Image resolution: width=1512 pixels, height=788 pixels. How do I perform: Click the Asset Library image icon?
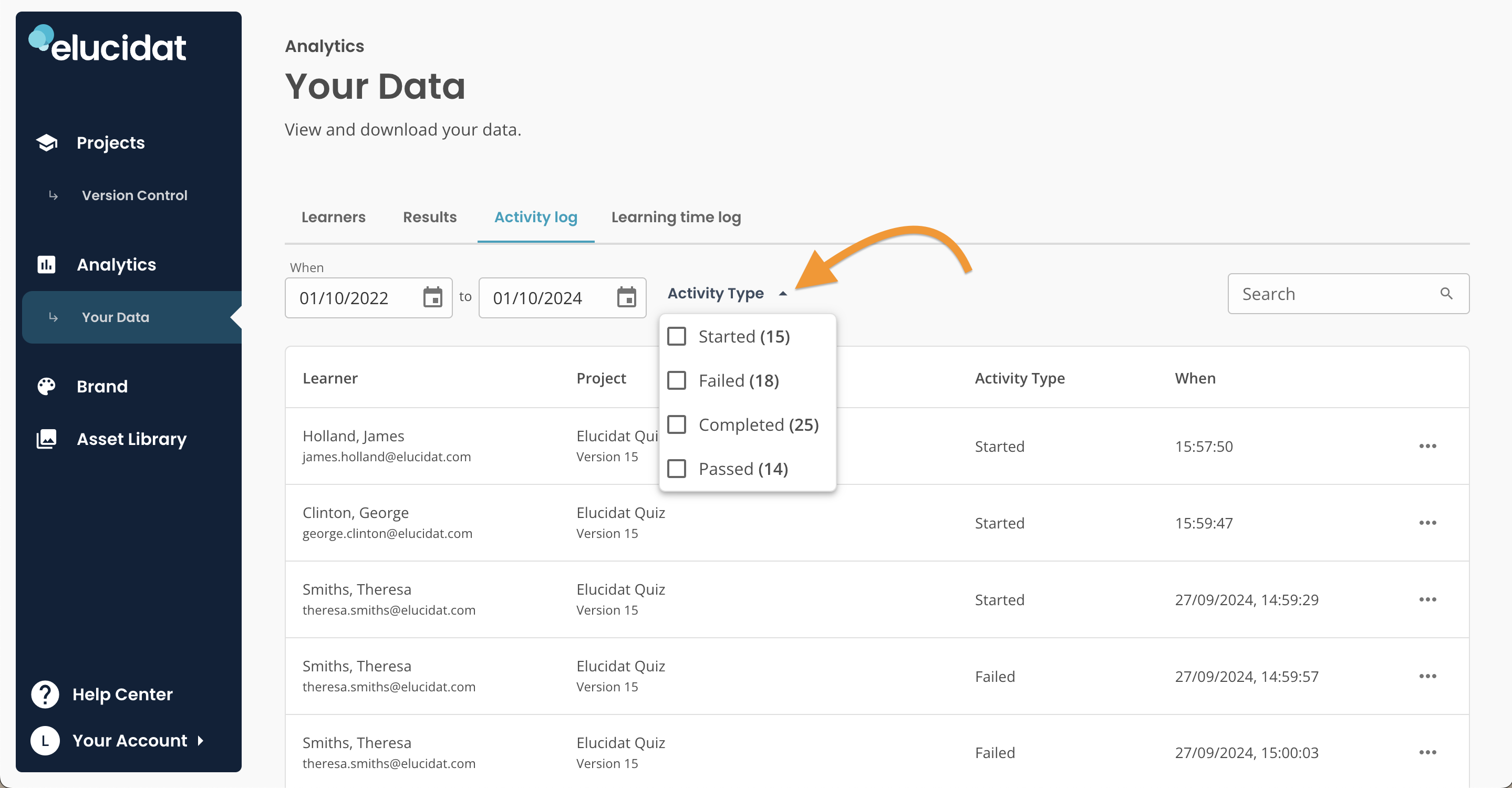[46, 439]
